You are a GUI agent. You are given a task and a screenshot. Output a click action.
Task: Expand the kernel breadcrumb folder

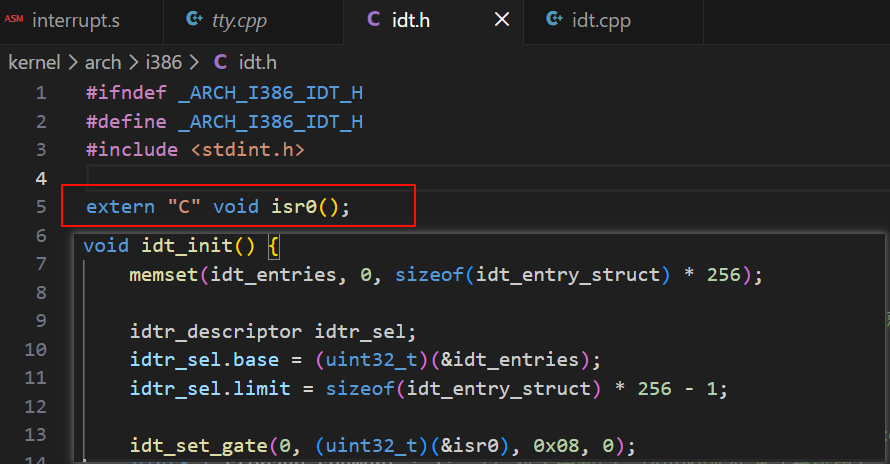[33, 62]
